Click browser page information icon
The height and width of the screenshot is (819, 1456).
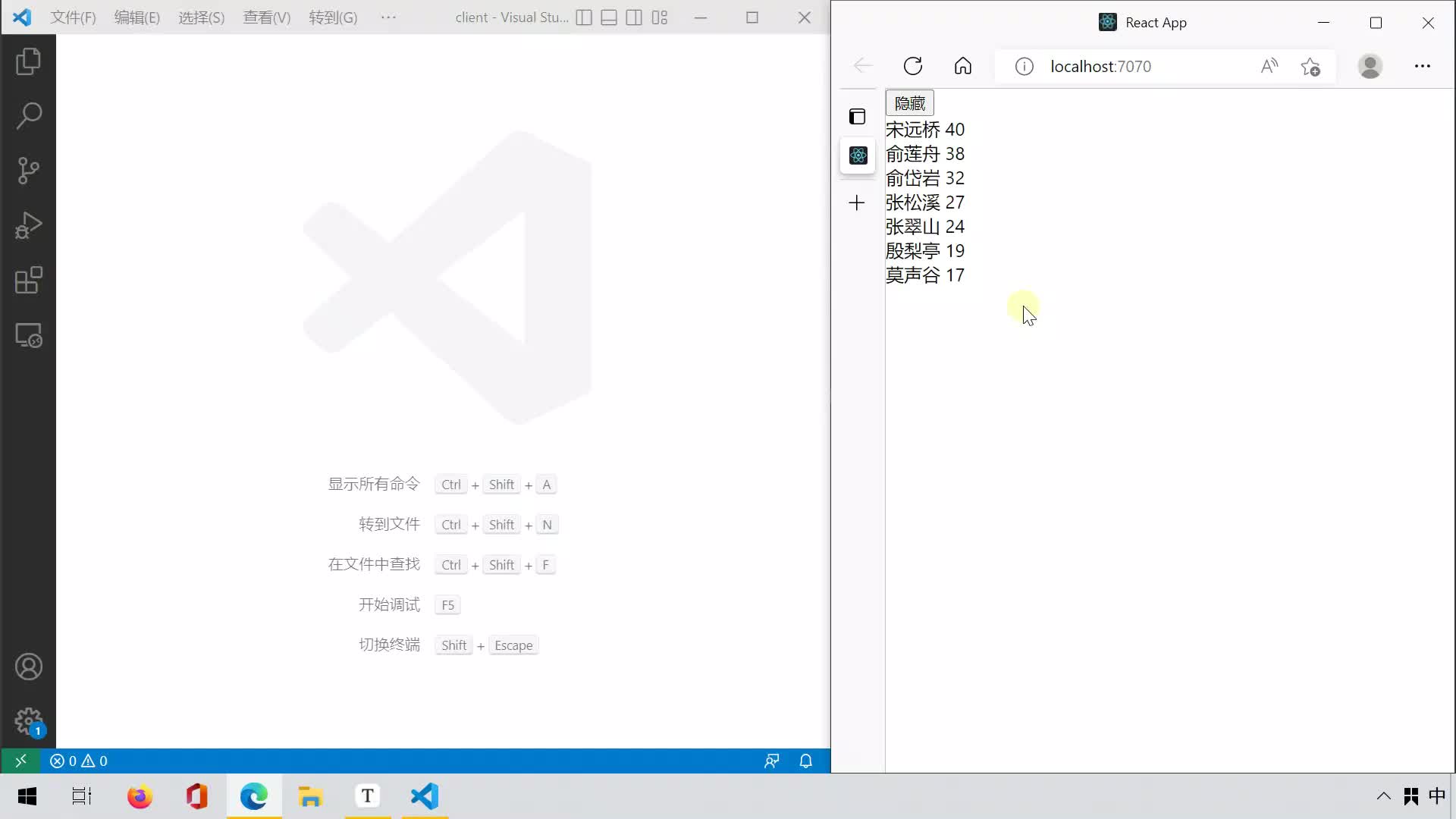click(x=1024, y=66)
